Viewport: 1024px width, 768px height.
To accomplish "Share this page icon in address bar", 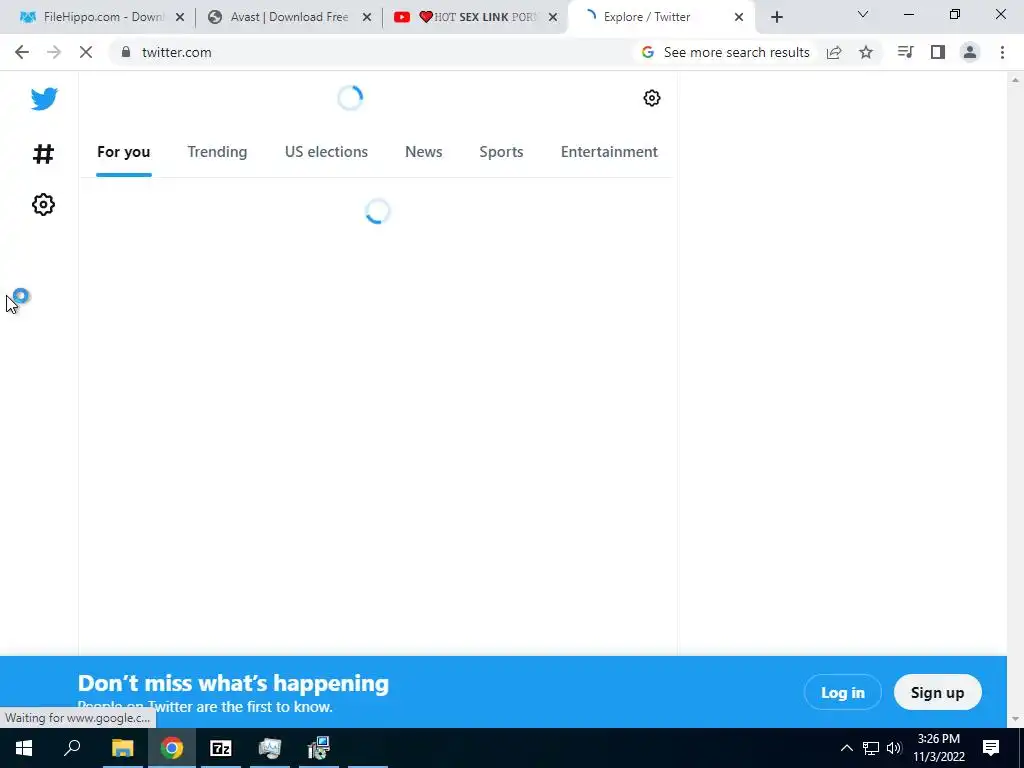I will [834, 52].
